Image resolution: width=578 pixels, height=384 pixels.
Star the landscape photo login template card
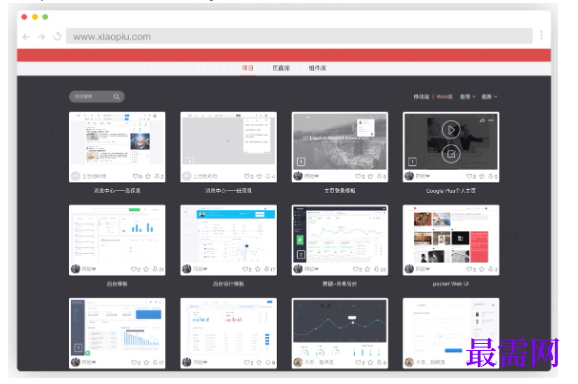pyautogui.click(x=370, y=177)
